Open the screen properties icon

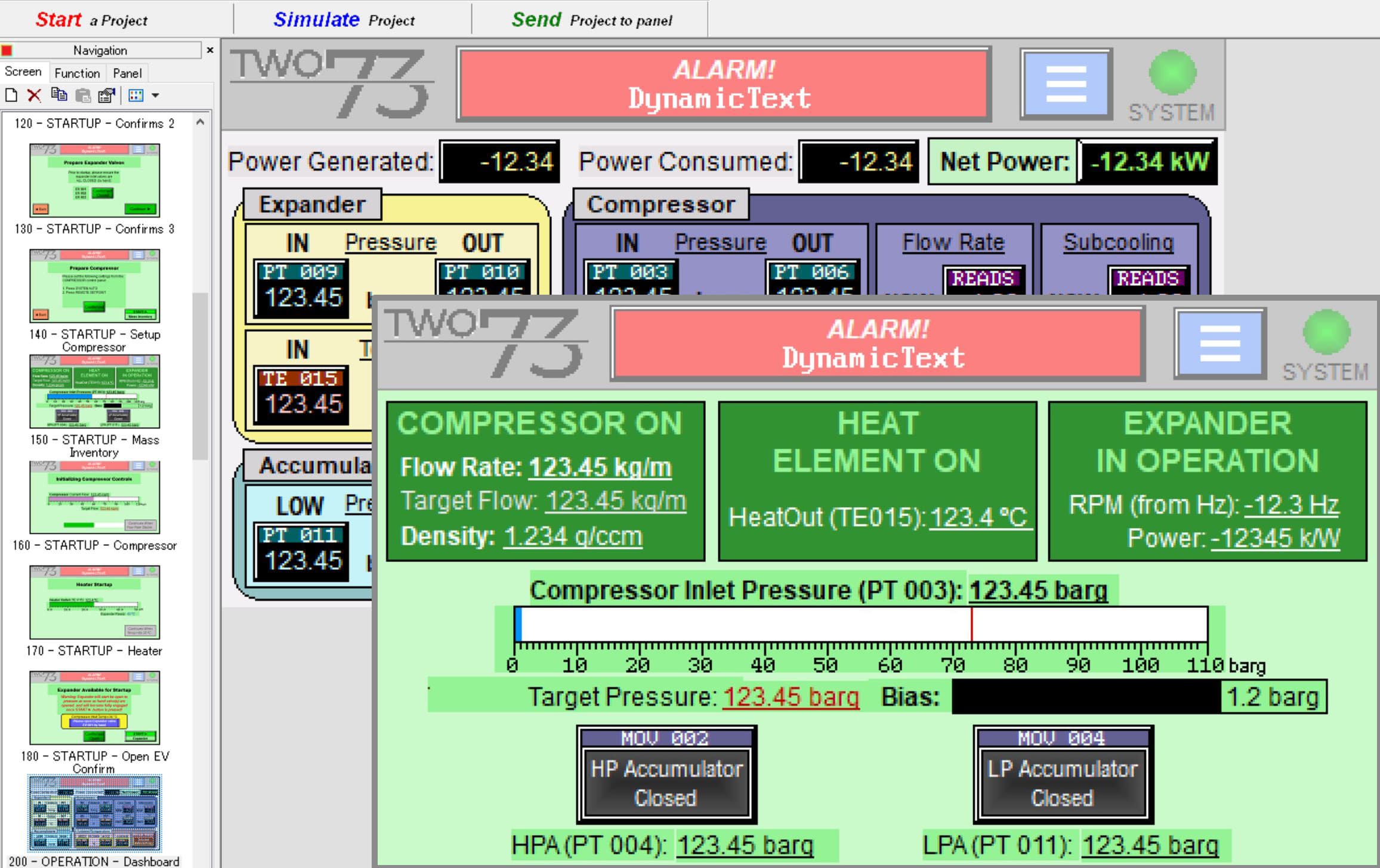tap(107, 95)
